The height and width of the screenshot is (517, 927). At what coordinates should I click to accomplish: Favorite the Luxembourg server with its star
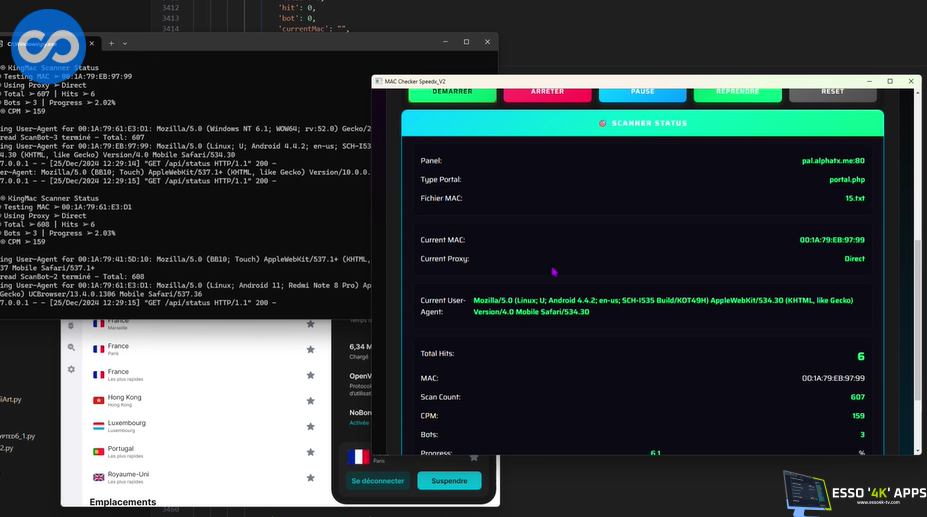click(311, 426)
